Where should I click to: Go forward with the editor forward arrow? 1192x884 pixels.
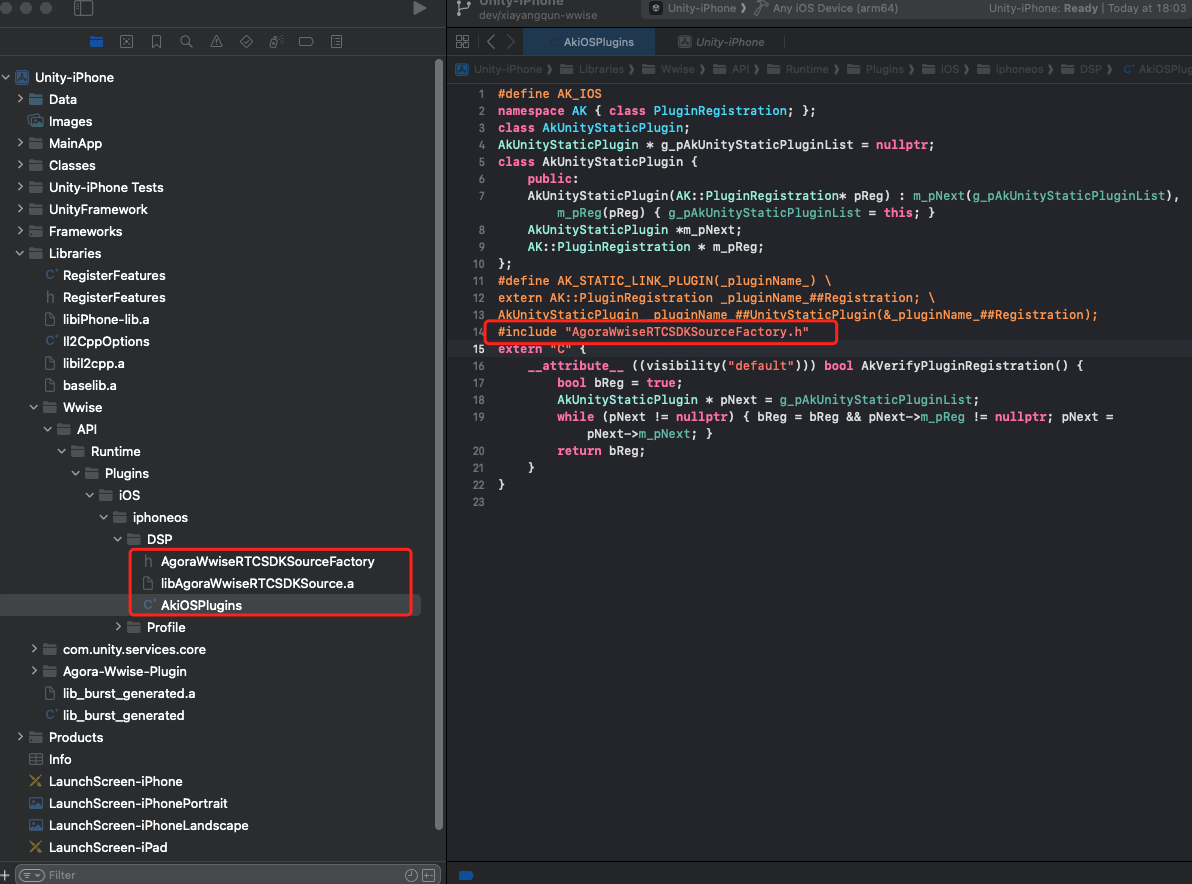pos(510,42)
